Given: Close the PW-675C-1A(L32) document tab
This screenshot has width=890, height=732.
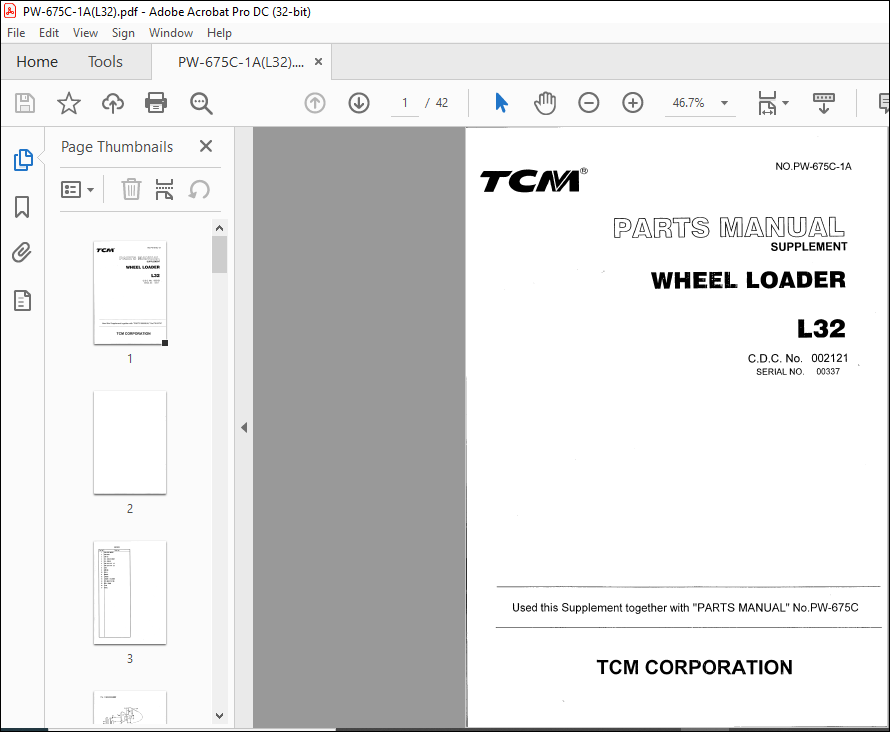Looking at the screenshot, I should click(x=318, y=62).
